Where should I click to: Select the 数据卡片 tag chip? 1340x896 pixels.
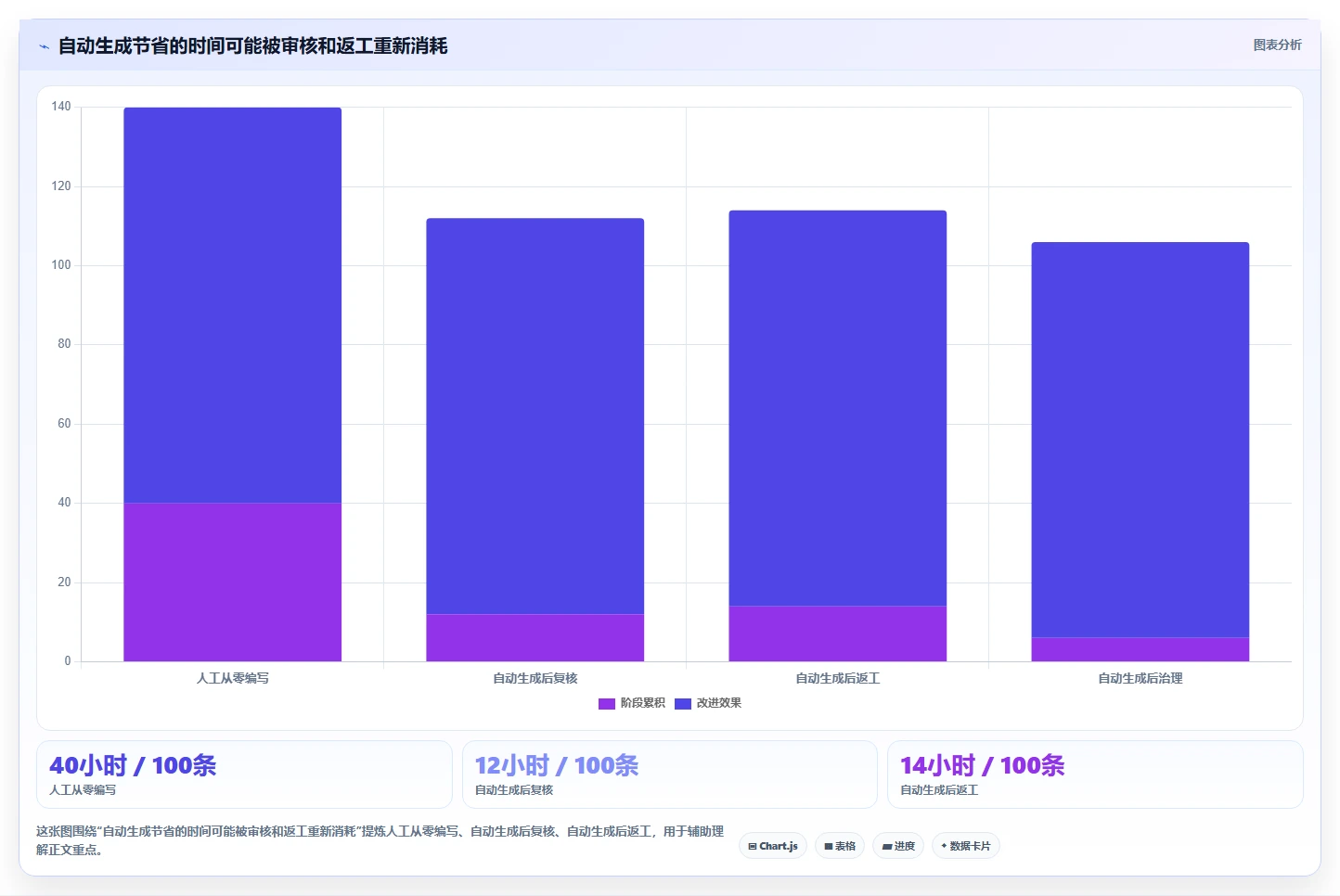(965, 846)
